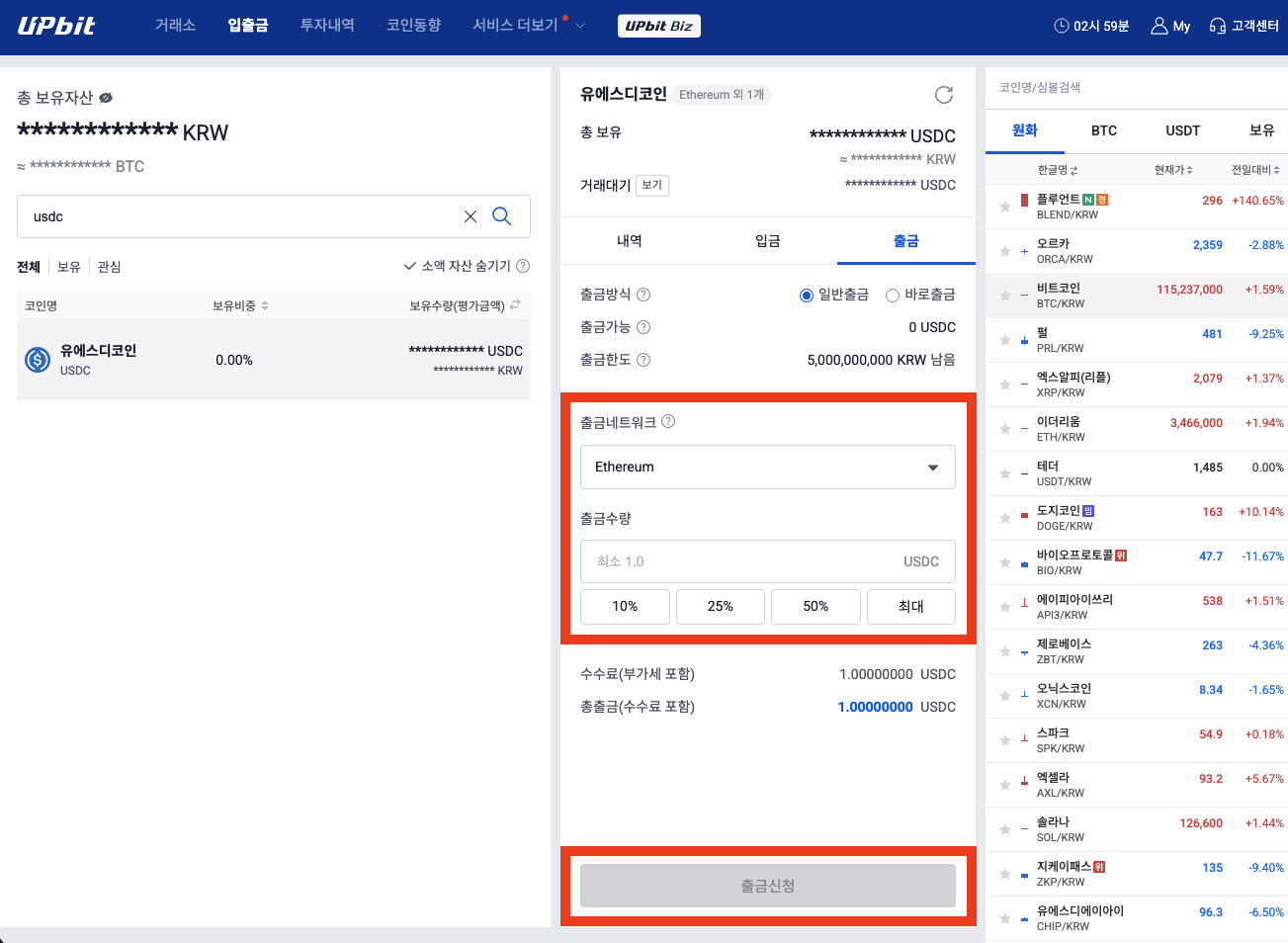Click the 거래대기 보기 button
Viewport: 1288px width, 943px height.
tap(652, 185)
